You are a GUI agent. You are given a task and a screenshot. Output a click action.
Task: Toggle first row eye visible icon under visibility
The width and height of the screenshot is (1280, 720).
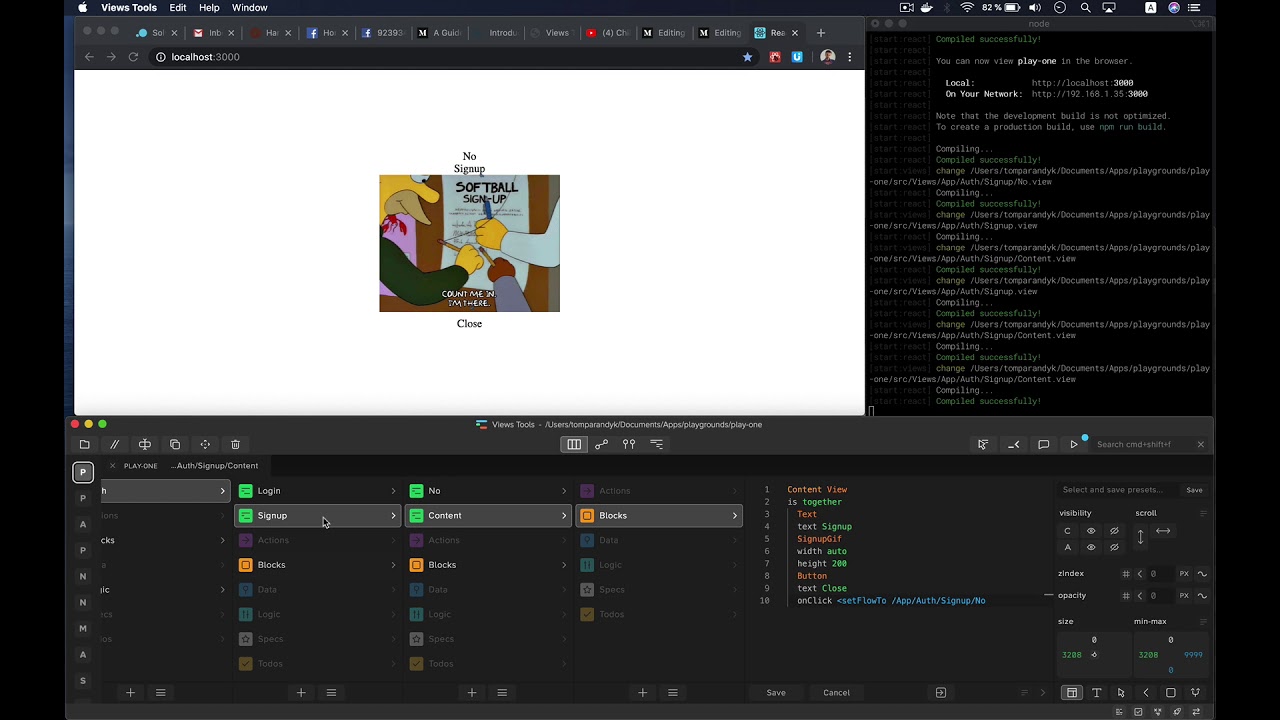[x=1091, y=531]
